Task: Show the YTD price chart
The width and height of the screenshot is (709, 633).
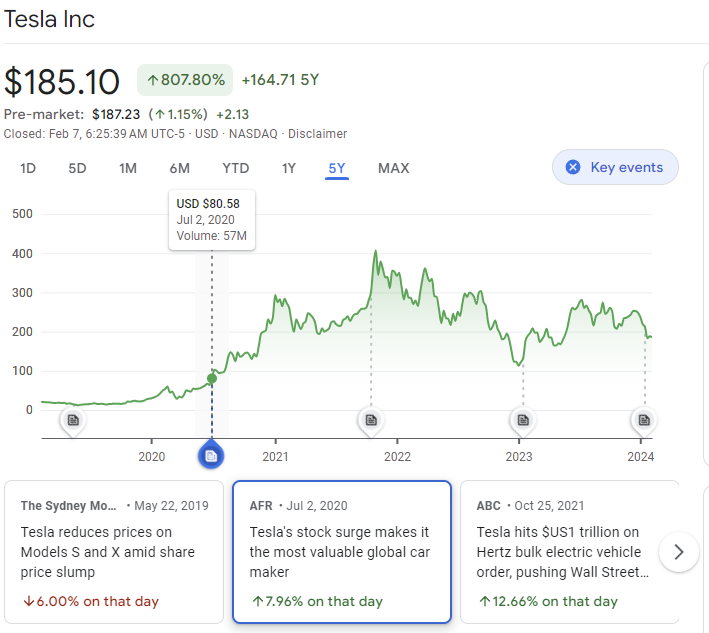Action: pyautogui.click(x=236, y=169)
